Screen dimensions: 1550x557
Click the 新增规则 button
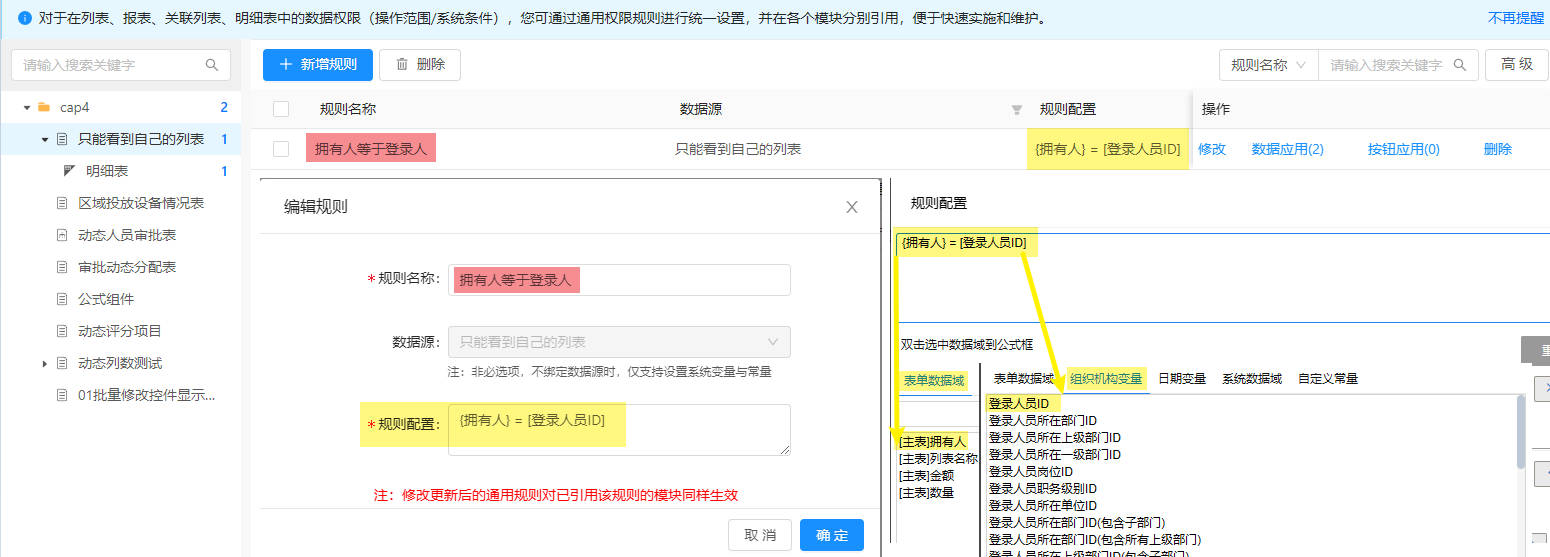(318, 65)
